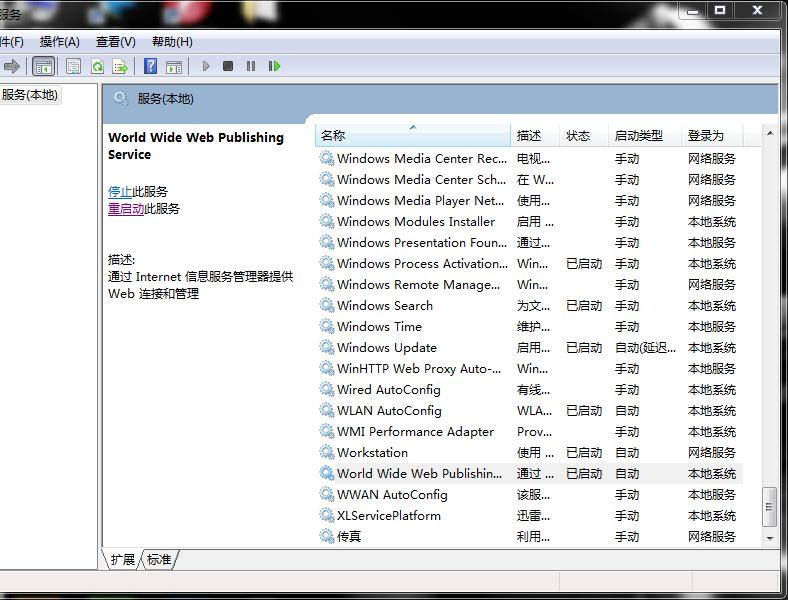Select World Wide Web Publishin... row

(530, 473)
